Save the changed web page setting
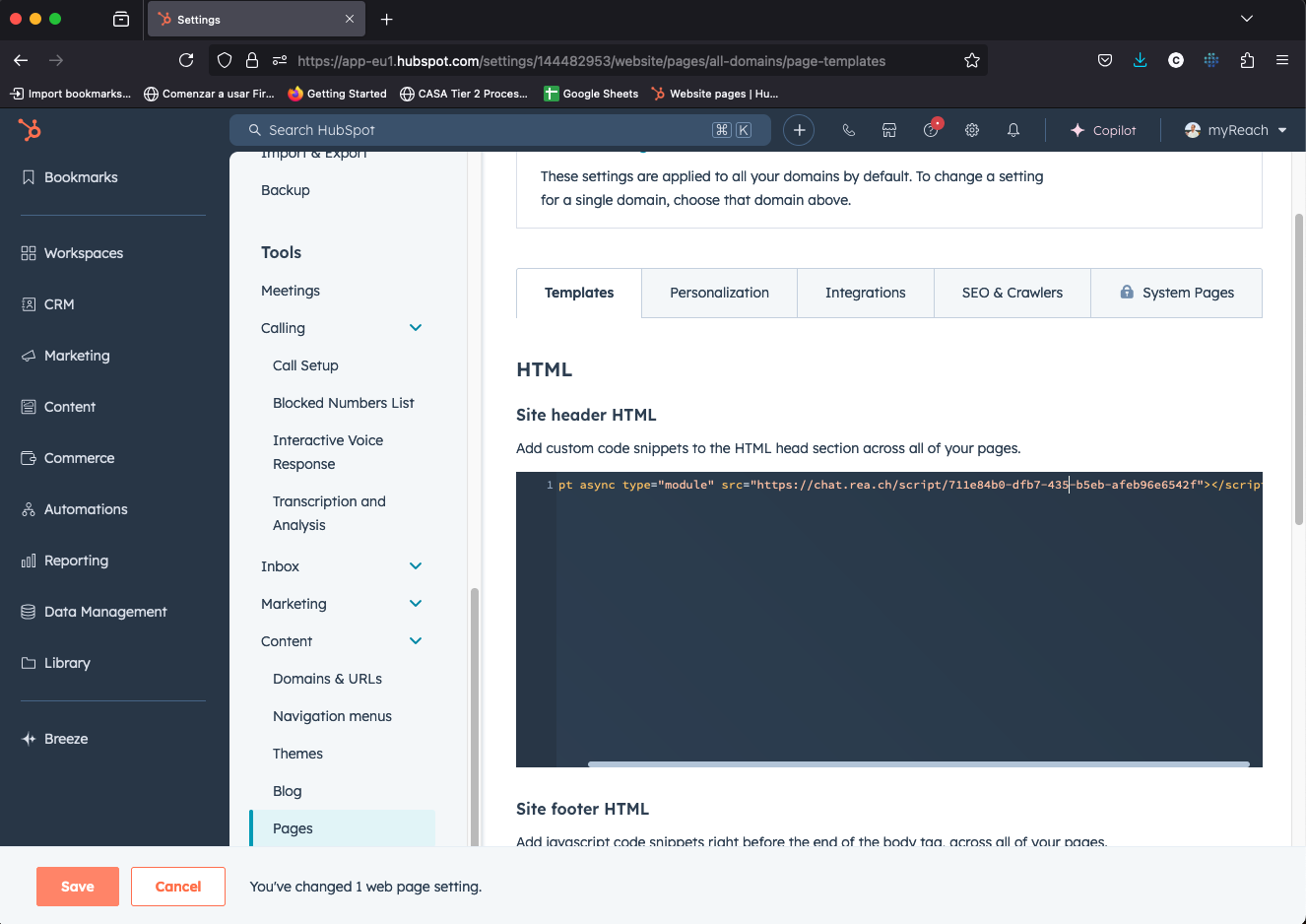 click(x=78, y=887)
